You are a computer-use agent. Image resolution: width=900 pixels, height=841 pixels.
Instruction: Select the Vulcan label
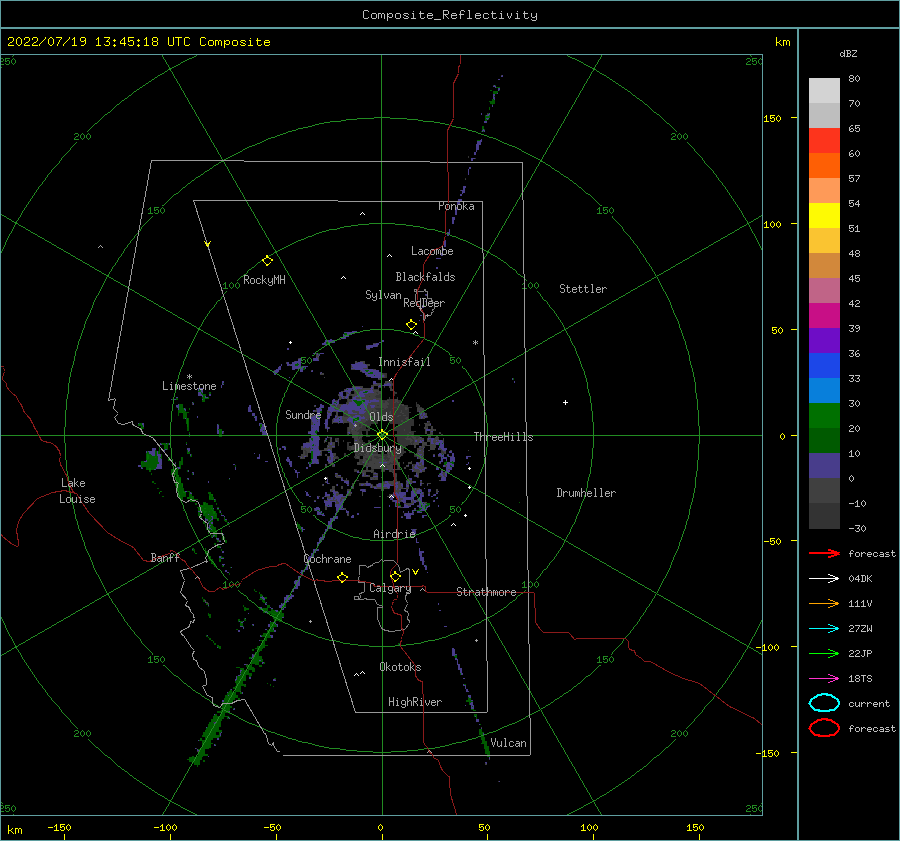coord(508,743)
